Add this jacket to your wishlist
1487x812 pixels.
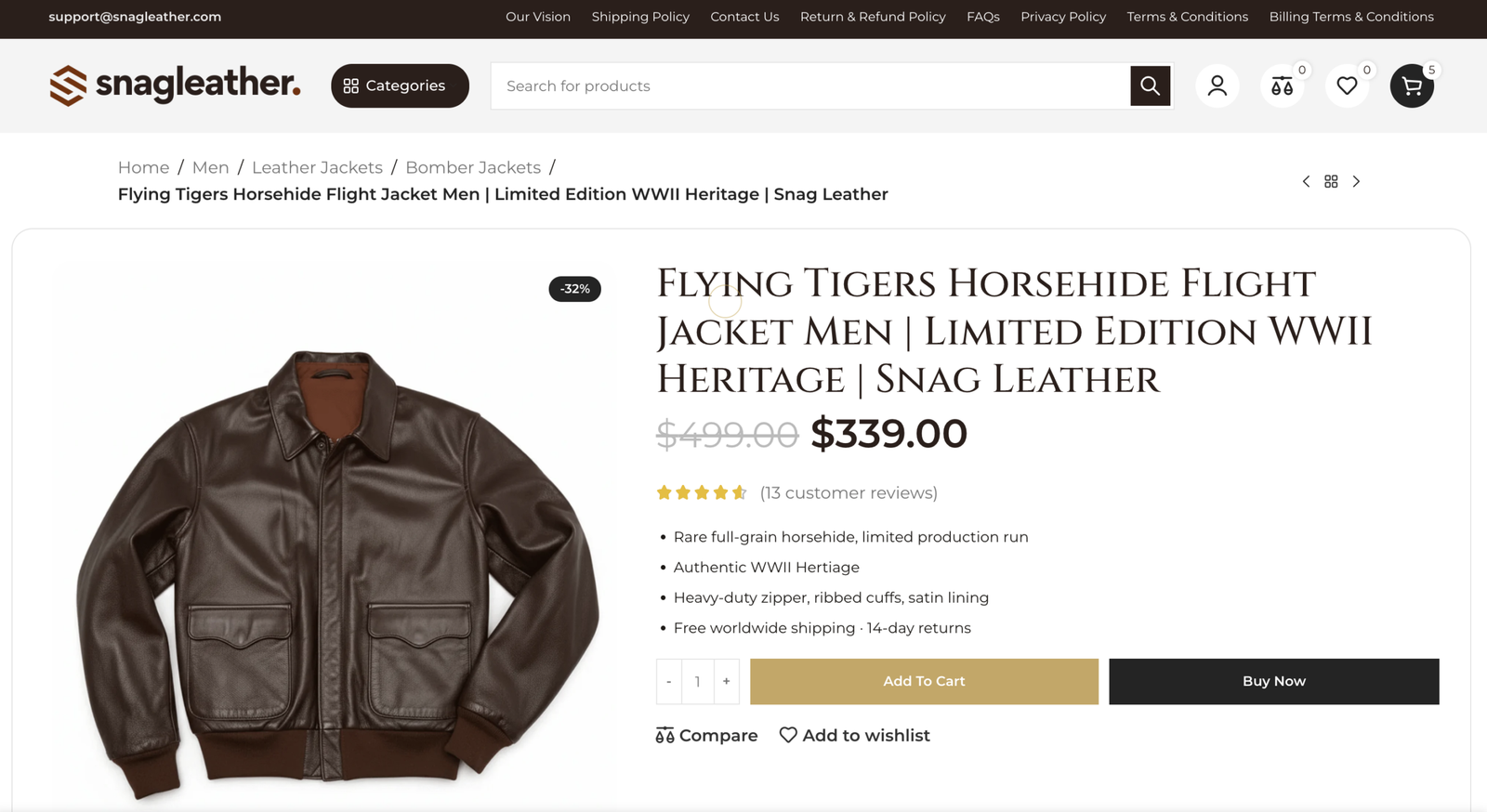point(853,735)
